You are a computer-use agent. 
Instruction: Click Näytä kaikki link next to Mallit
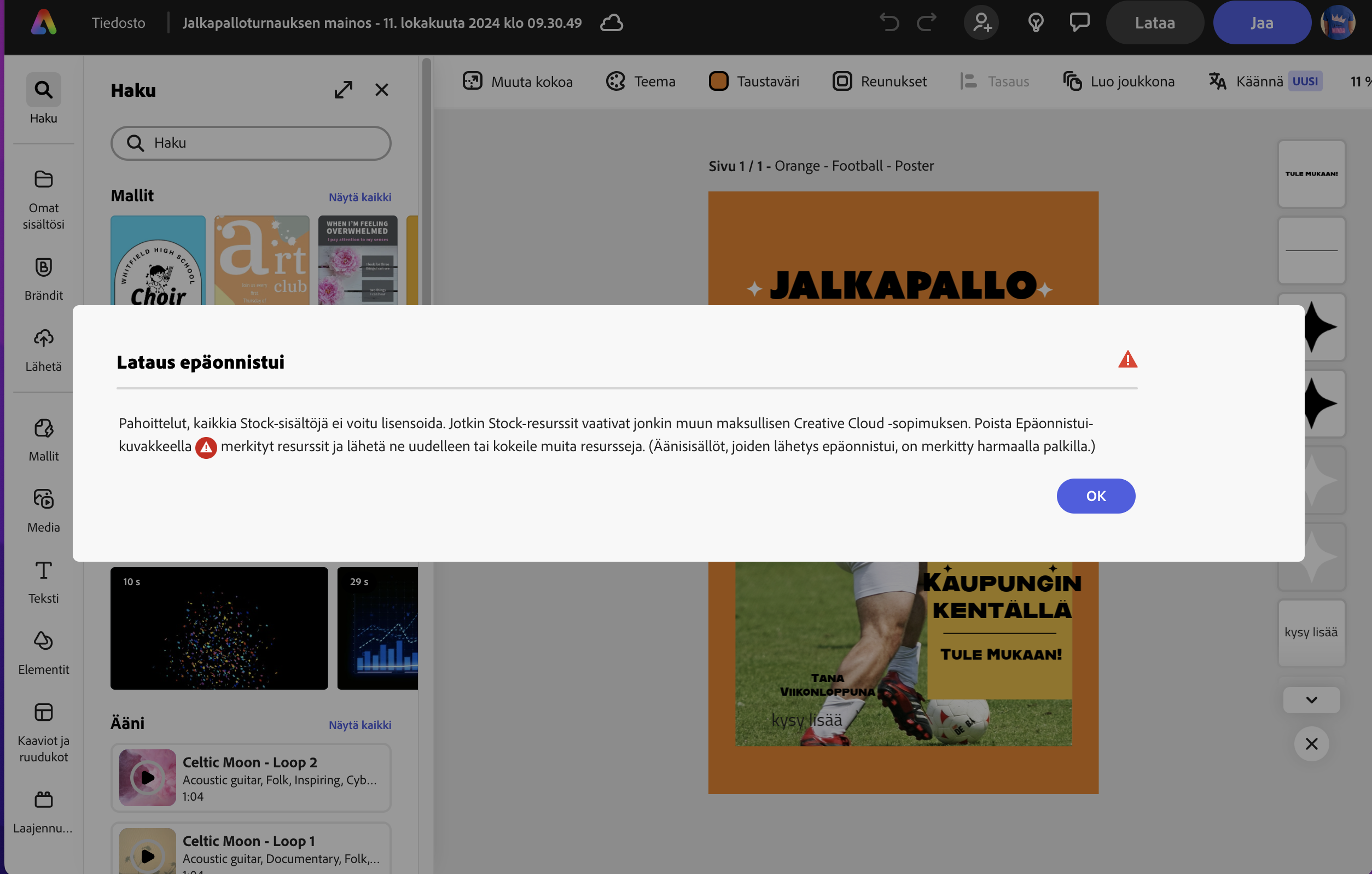[359, 197]
